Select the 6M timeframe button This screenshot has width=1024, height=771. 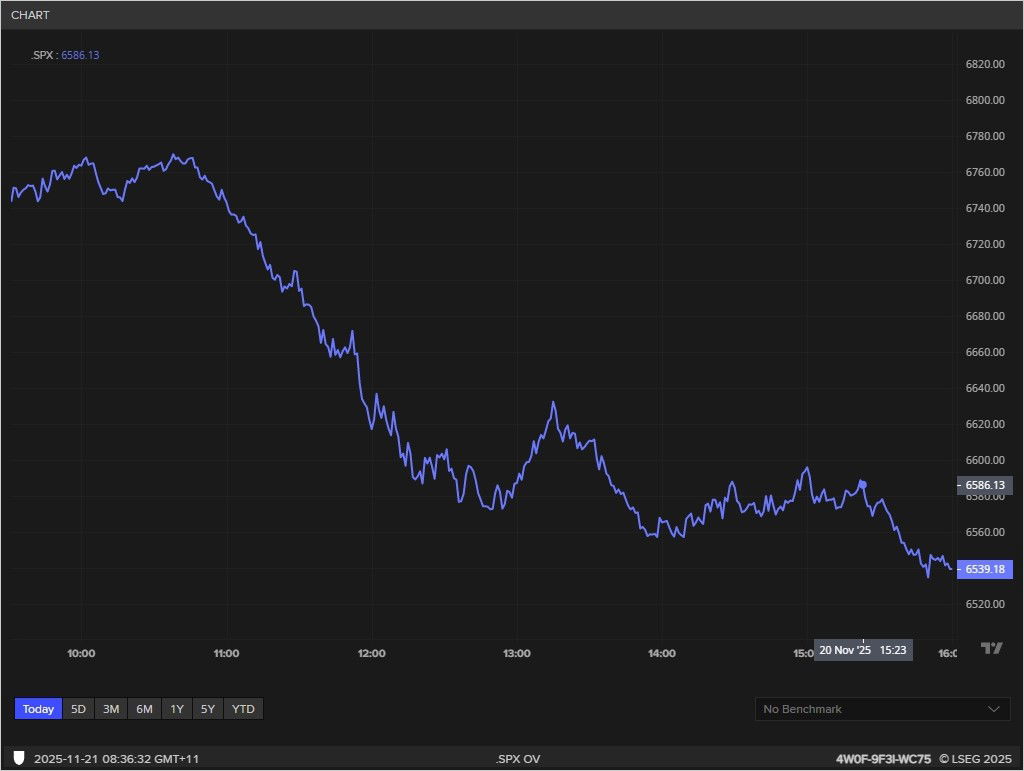click(143, 708)
